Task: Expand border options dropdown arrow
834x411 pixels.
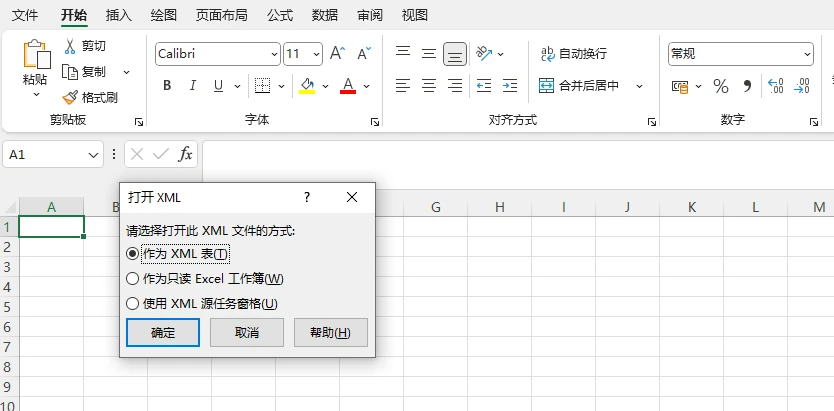Action: tap(282, 86)
